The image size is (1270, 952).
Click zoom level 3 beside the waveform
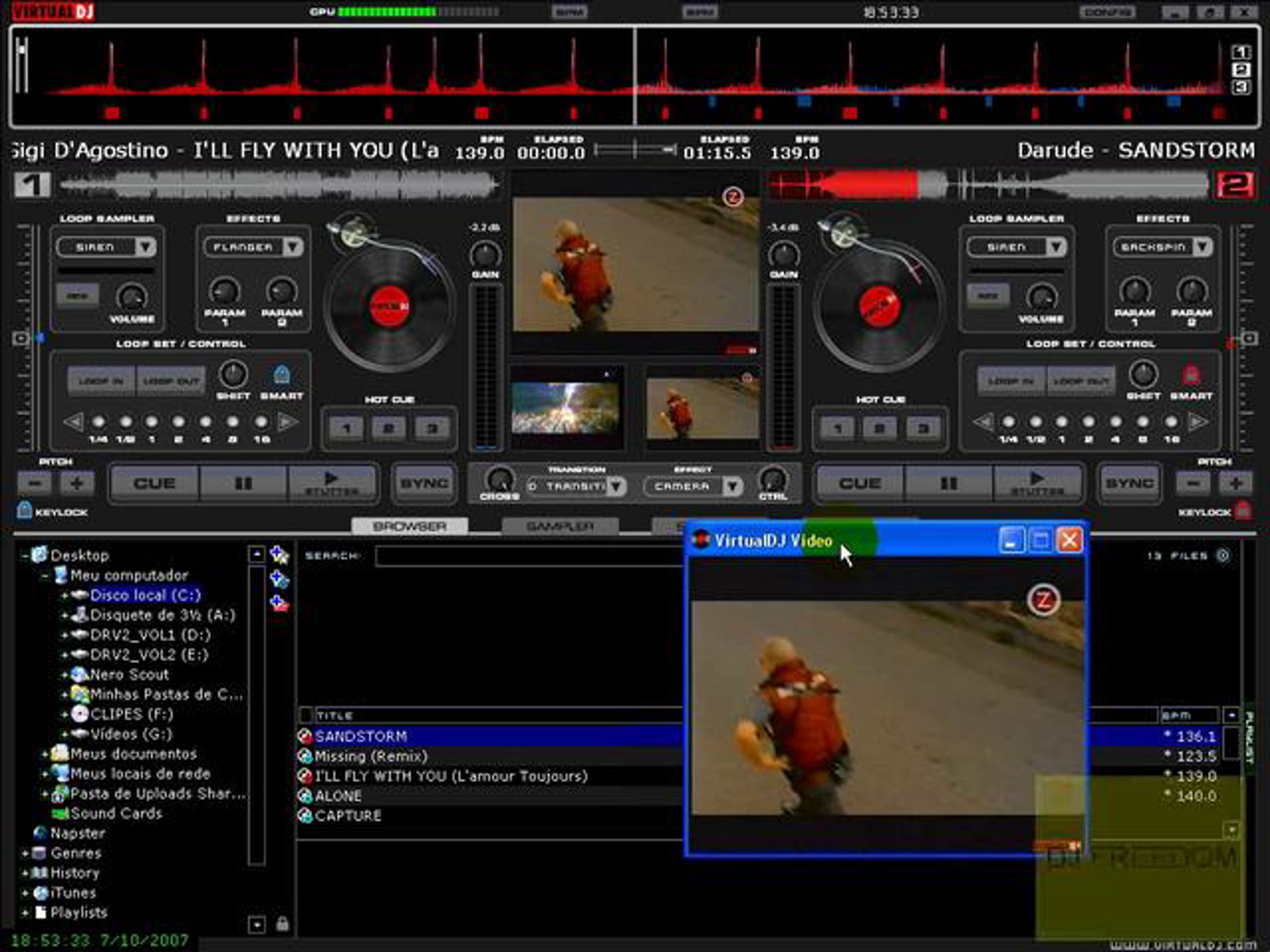1241,87
